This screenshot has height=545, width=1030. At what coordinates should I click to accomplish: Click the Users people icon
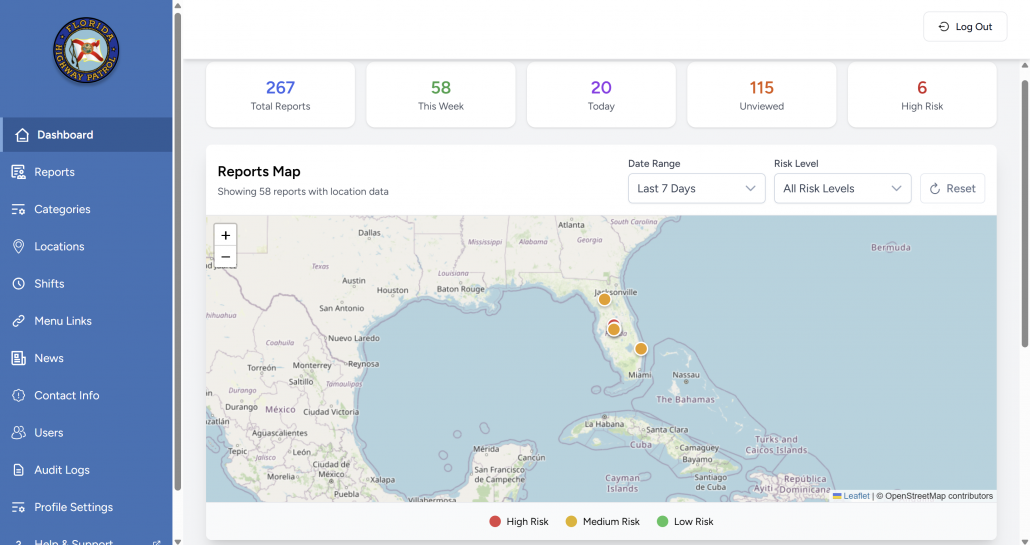[18, 433]
